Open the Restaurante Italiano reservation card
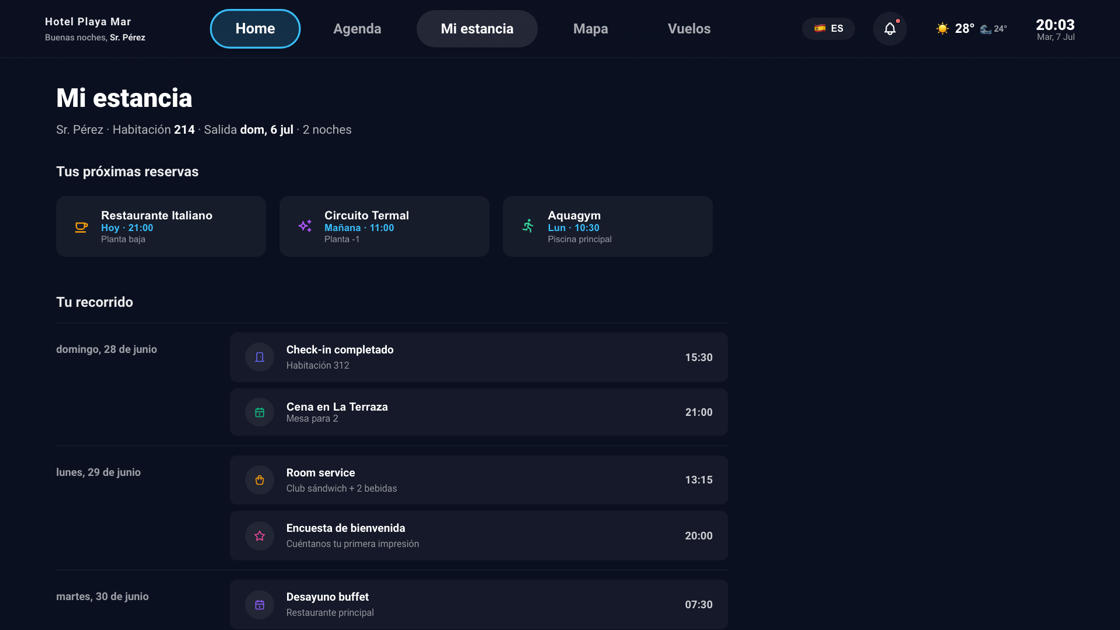This screenshot has height=630, width=1120. [161, 226]
